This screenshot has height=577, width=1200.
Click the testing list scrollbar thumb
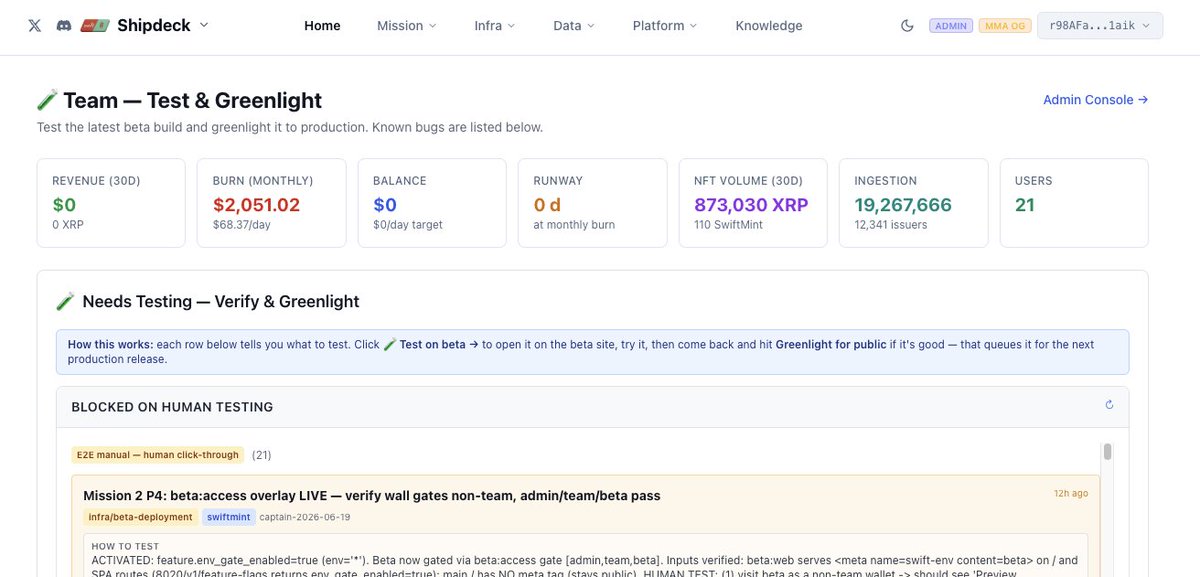[x=1107, y=452]
